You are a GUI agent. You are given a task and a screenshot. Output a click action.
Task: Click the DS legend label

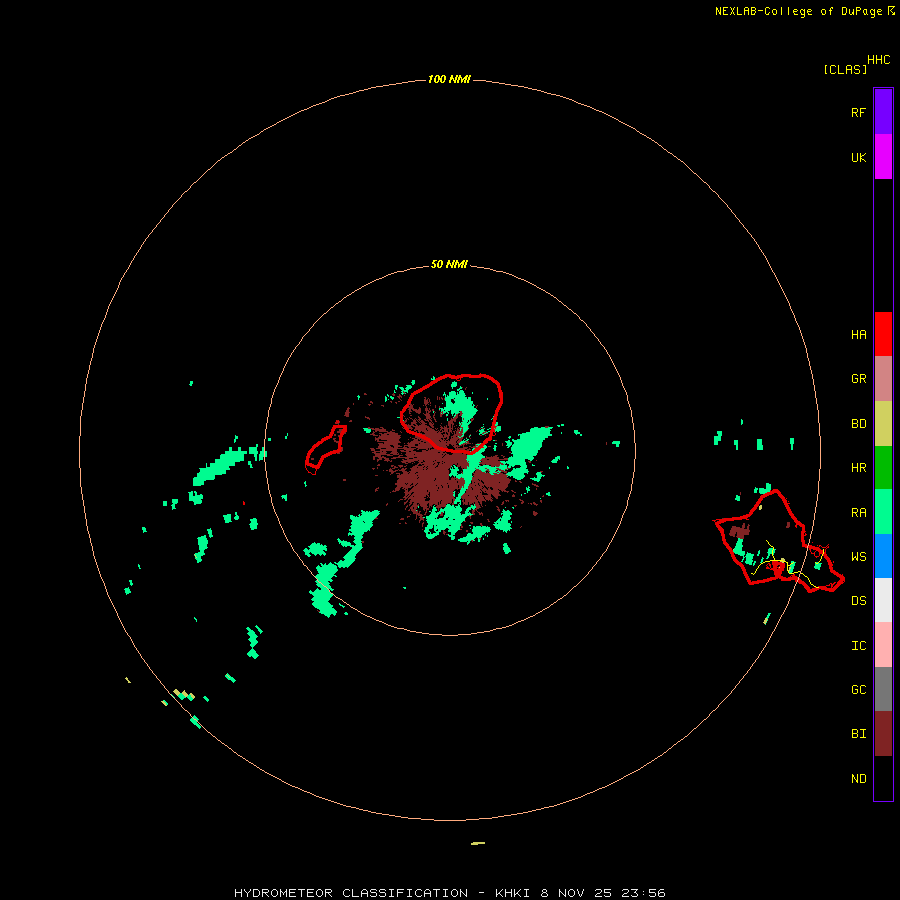pos(858,601)
